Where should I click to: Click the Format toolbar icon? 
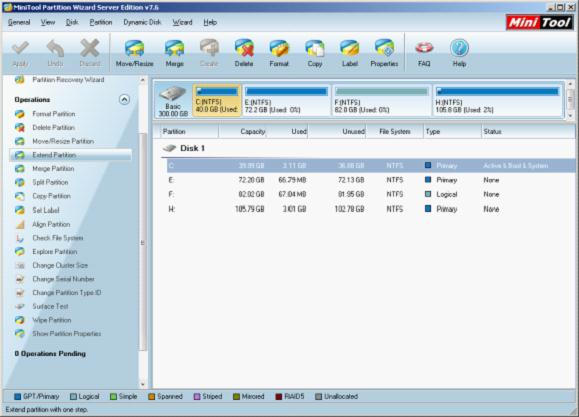tap(279, 48)
